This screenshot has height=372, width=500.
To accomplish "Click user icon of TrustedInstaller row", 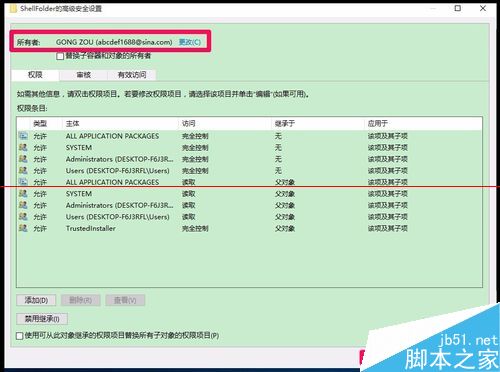I will click(x=23, y=228).
